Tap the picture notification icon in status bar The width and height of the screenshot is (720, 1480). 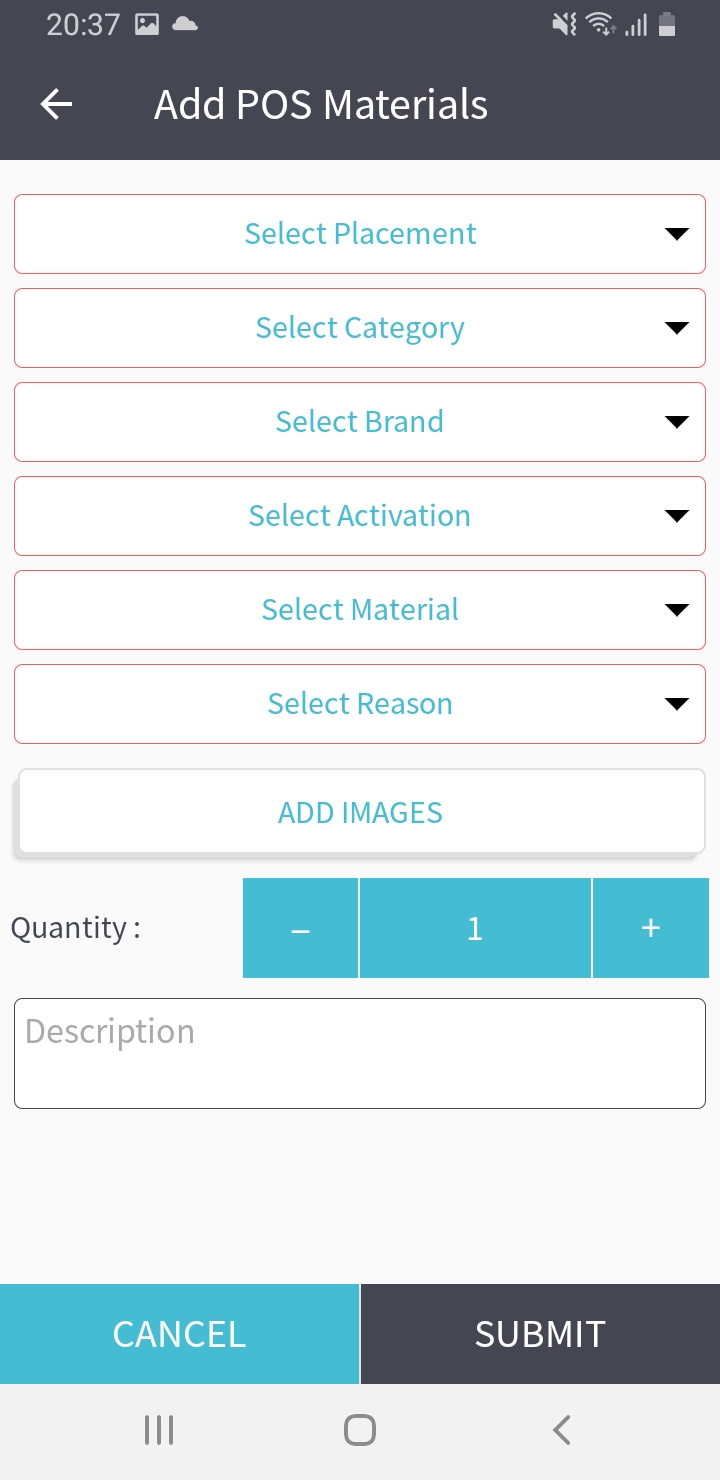coord(147,25)
